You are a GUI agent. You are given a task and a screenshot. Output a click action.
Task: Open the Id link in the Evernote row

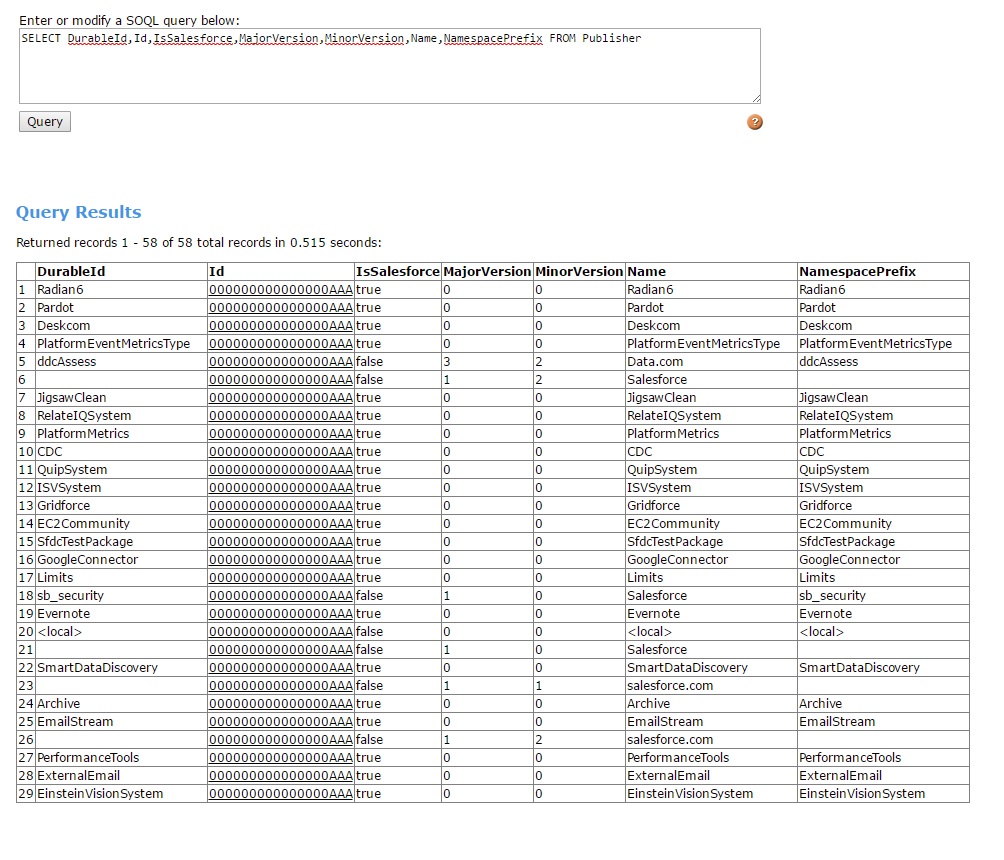(280, 613)
